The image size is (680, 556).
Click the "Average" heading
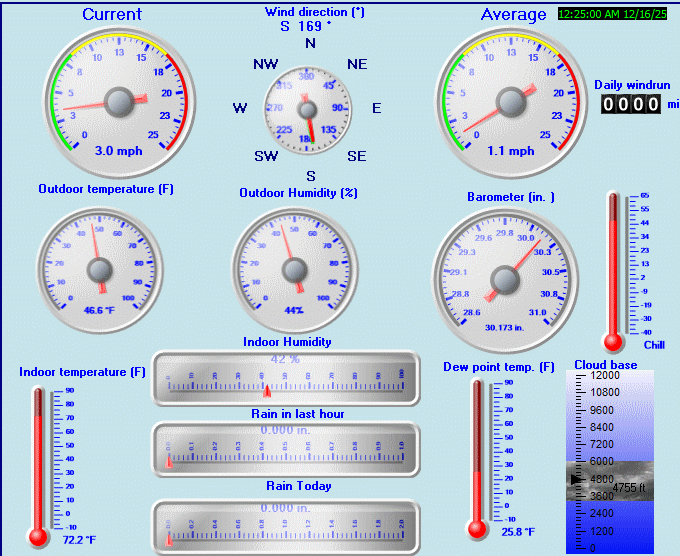(514, 14)
